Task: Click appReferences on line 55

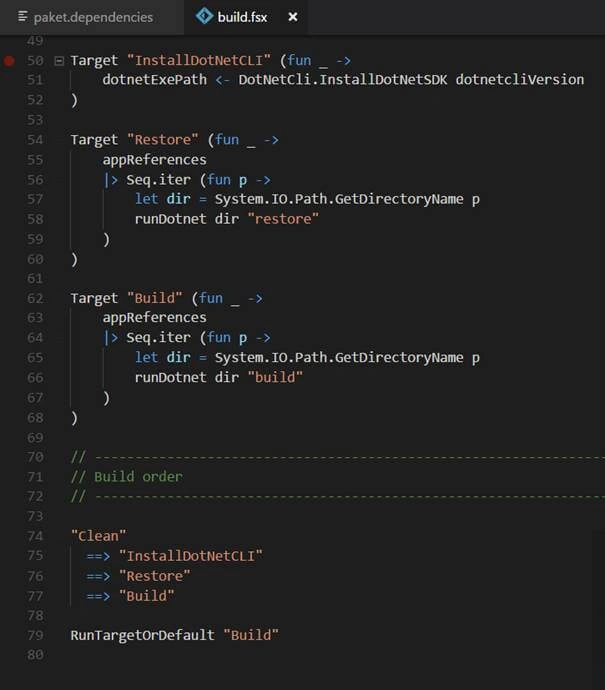Action: tap(154, 159)
